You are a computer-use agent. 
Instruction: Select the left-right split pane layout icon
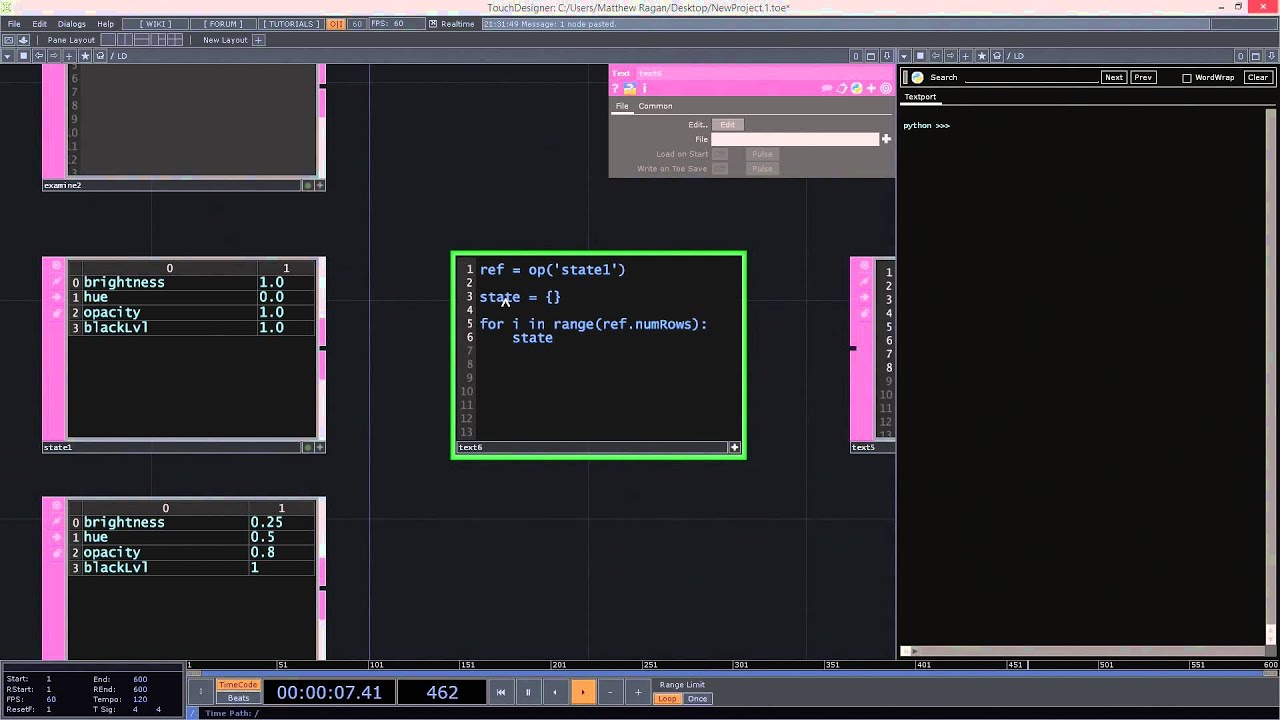point(125,40)
